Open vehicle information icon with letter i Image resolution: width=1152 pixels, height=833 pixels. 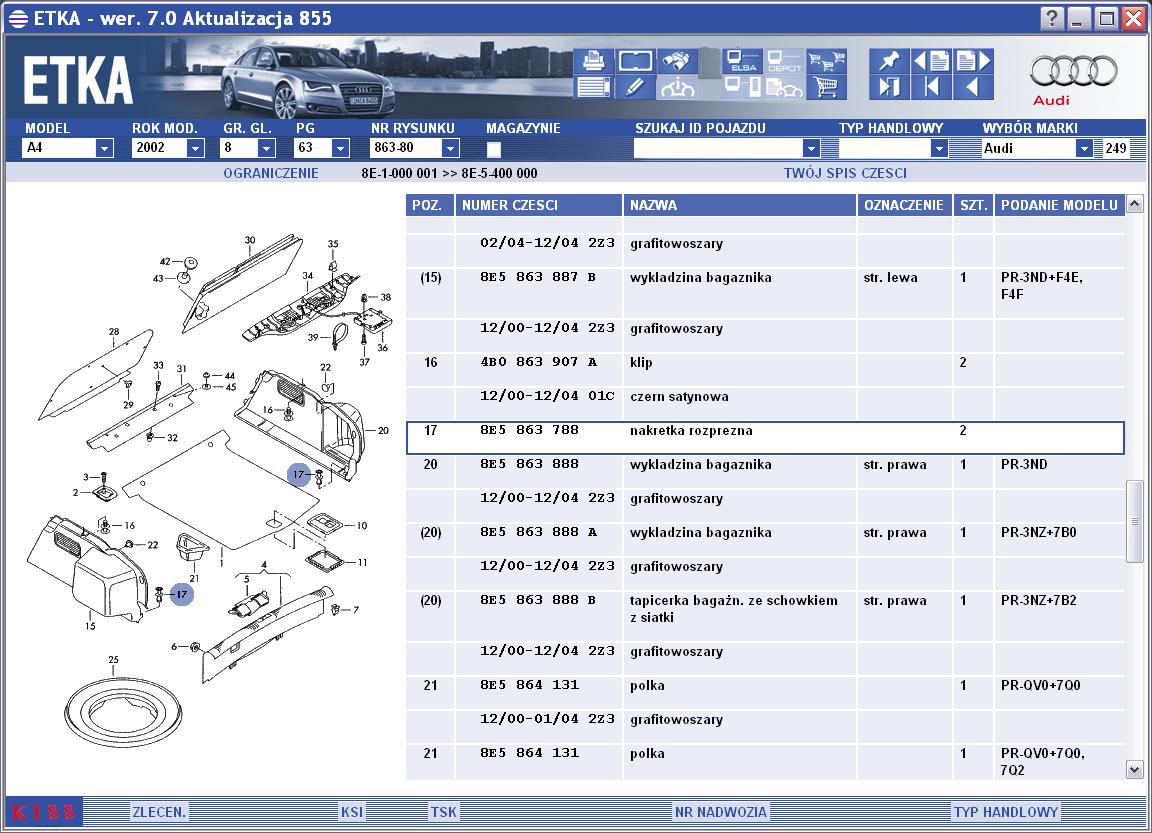pos(677,87)
